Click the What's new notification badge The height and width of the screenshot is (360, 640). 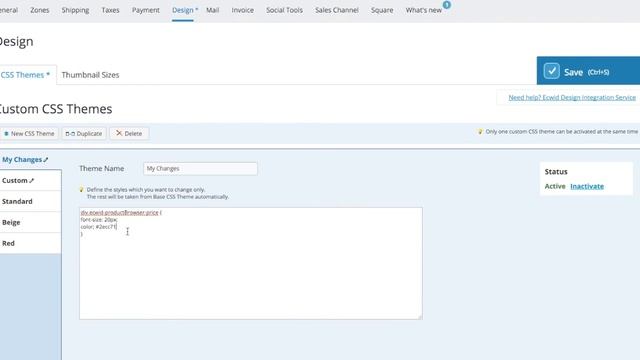tap(447, 5)
